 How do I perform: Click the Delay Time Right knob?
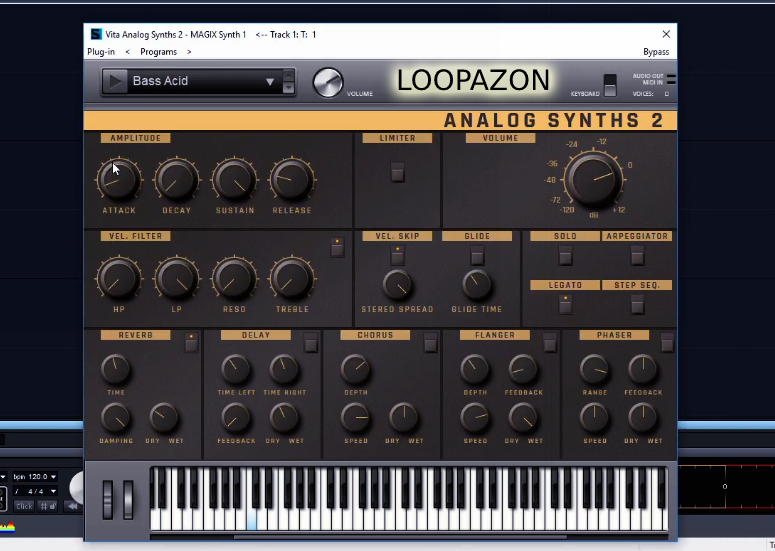point(284,370)
